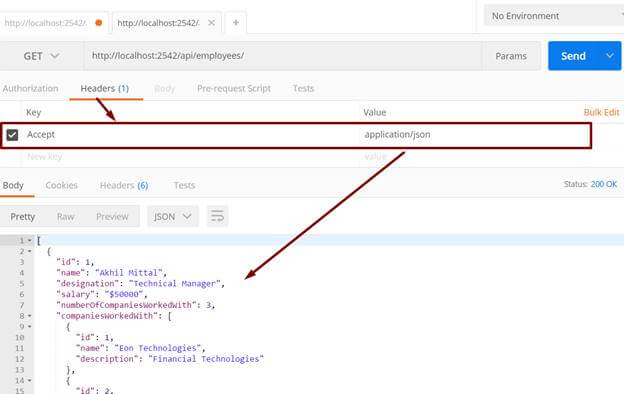Switch to the Authorization tab
624x394 pixels.
pyautogui.click(x=30, y=88)
